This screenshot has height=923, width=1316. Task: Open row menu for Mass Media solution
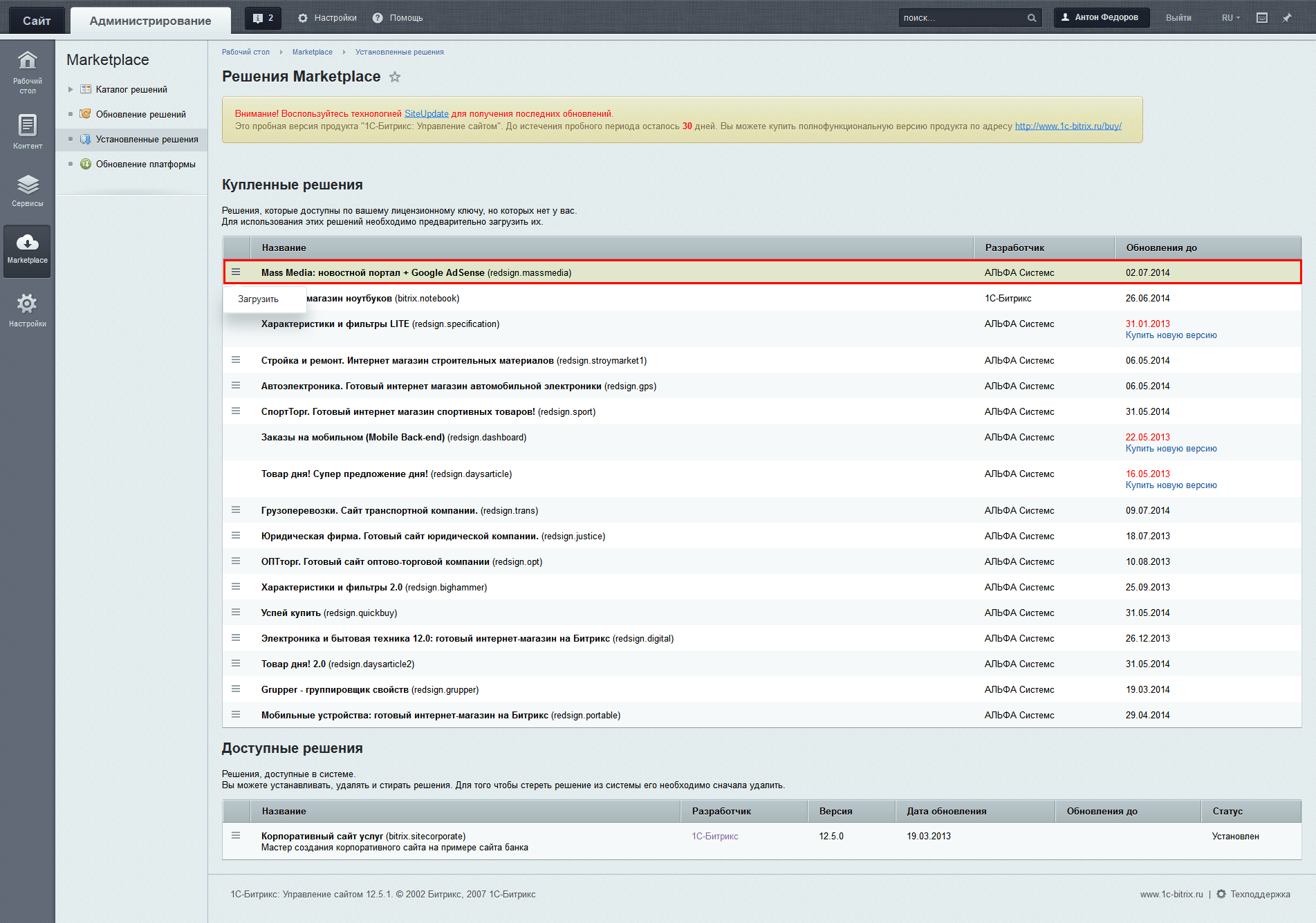236,272
